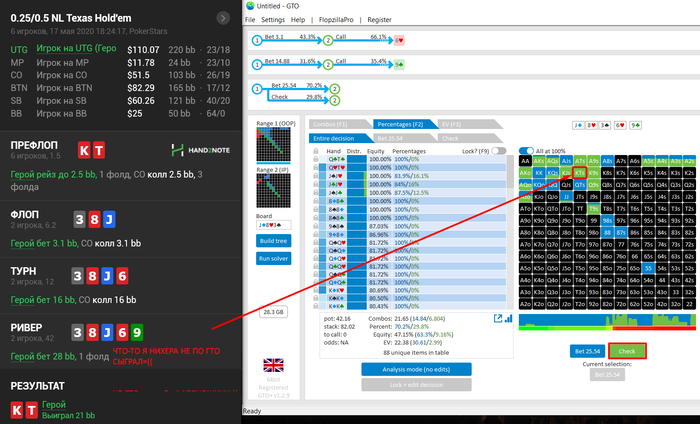Switch to the Percentages (F2) tab
700x424 pixels.
pos(405,125)
